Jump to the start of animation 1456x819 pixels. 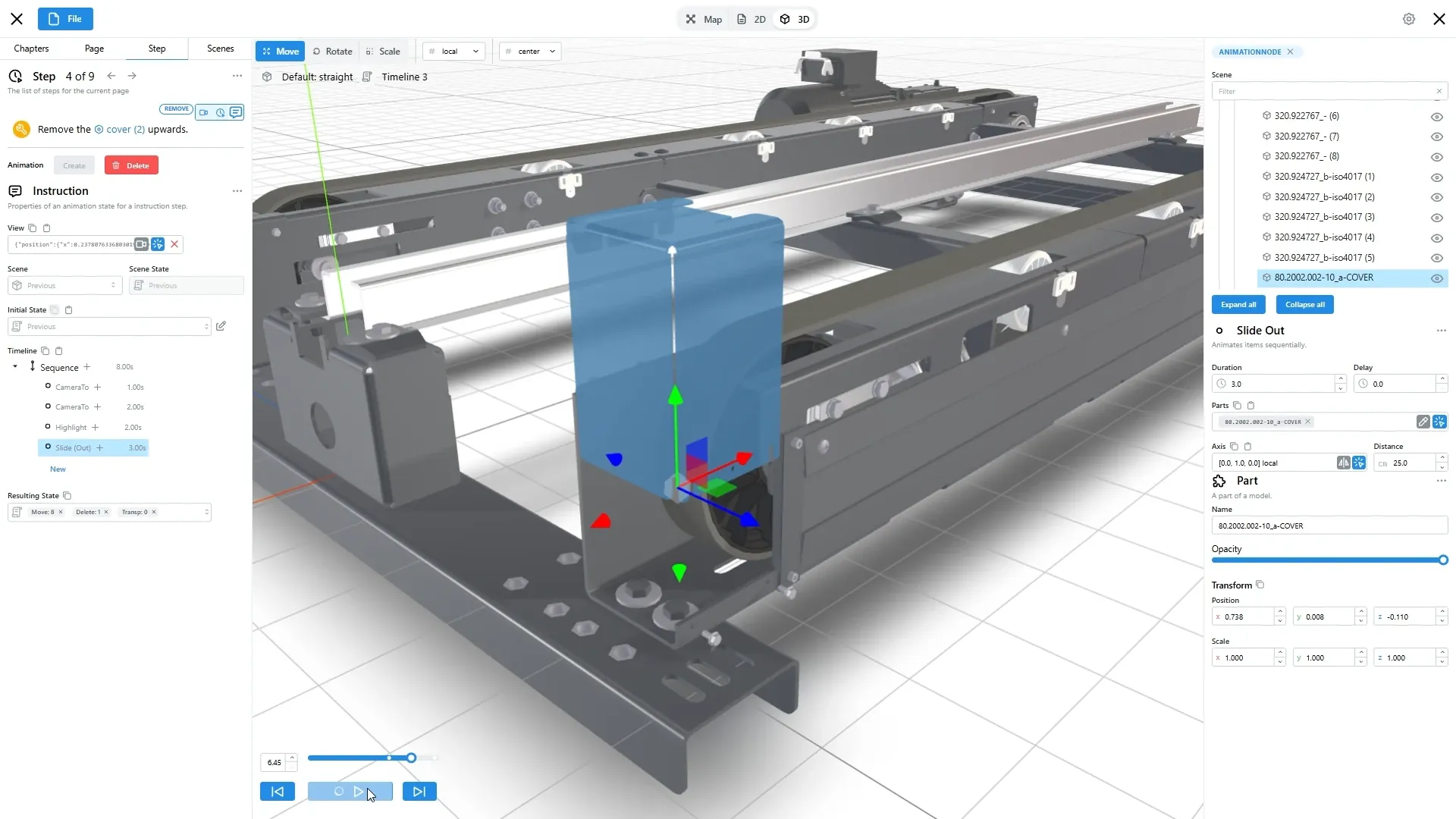(278, 792)
